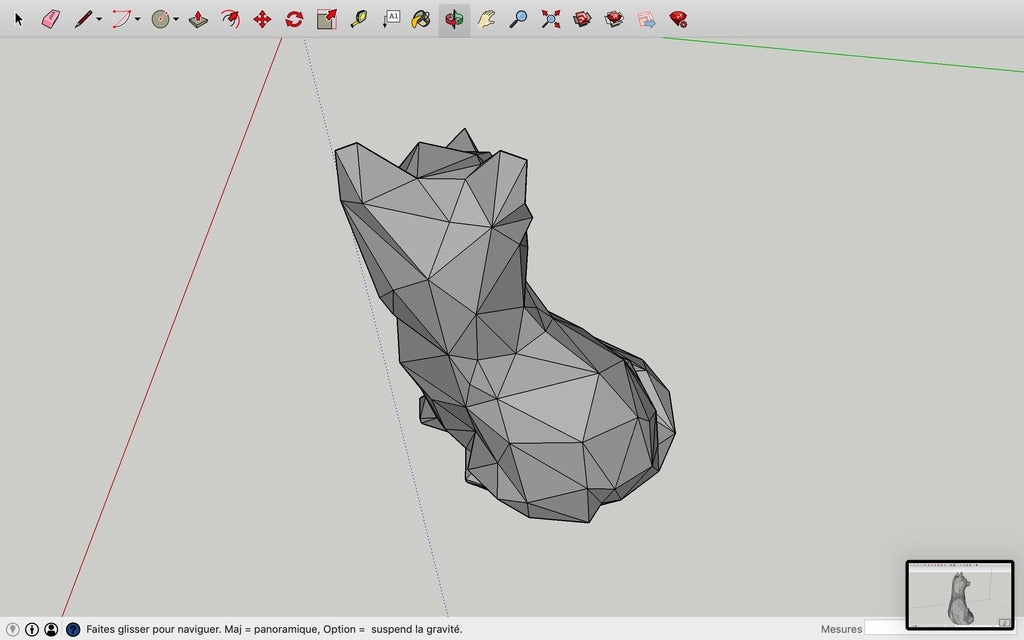This screenshot has width=1024, height=640.
Task: Open the Extension Warehouse ruby icon
Action: click(679, 18)
